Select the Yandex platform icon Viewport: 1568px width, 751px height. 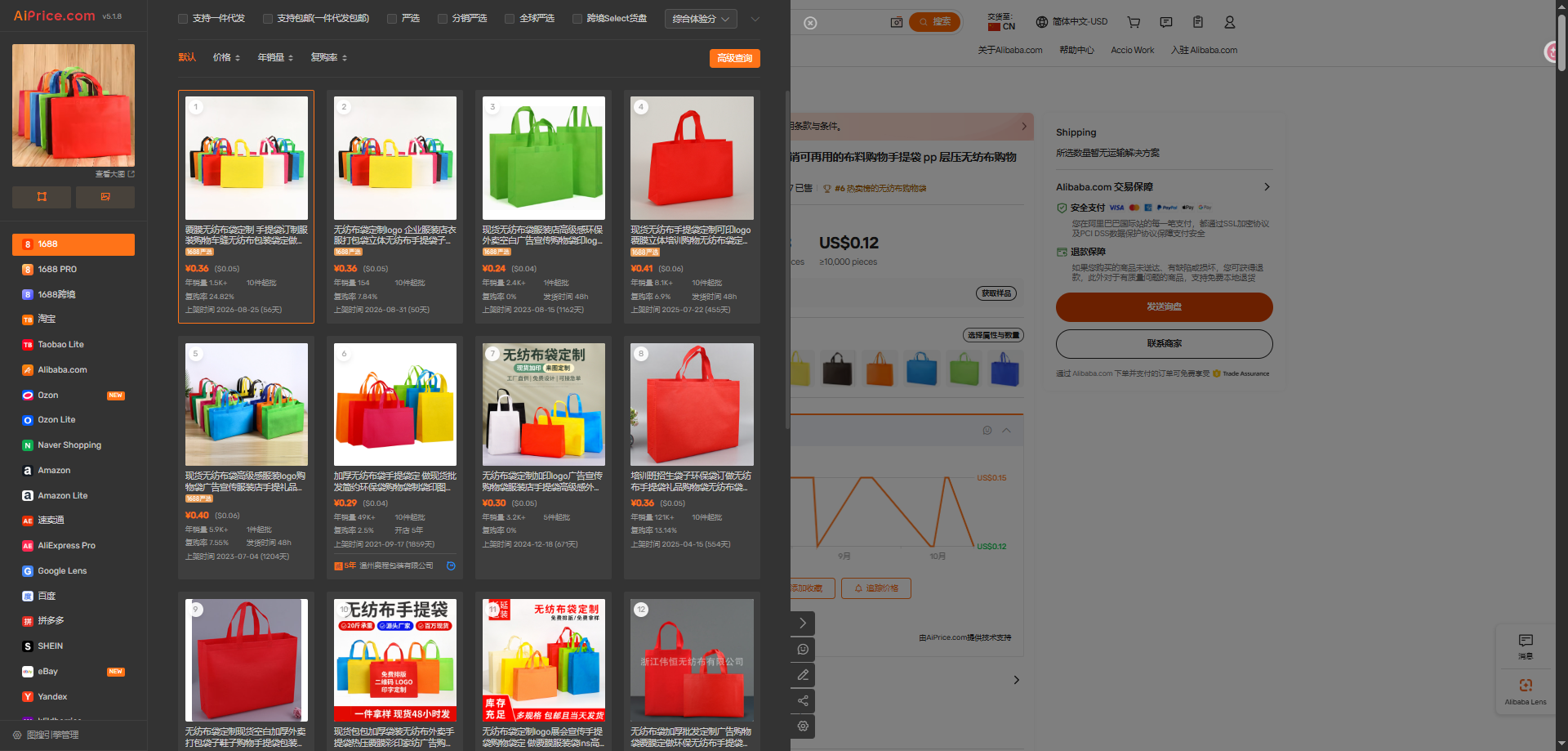coord(28,697)
